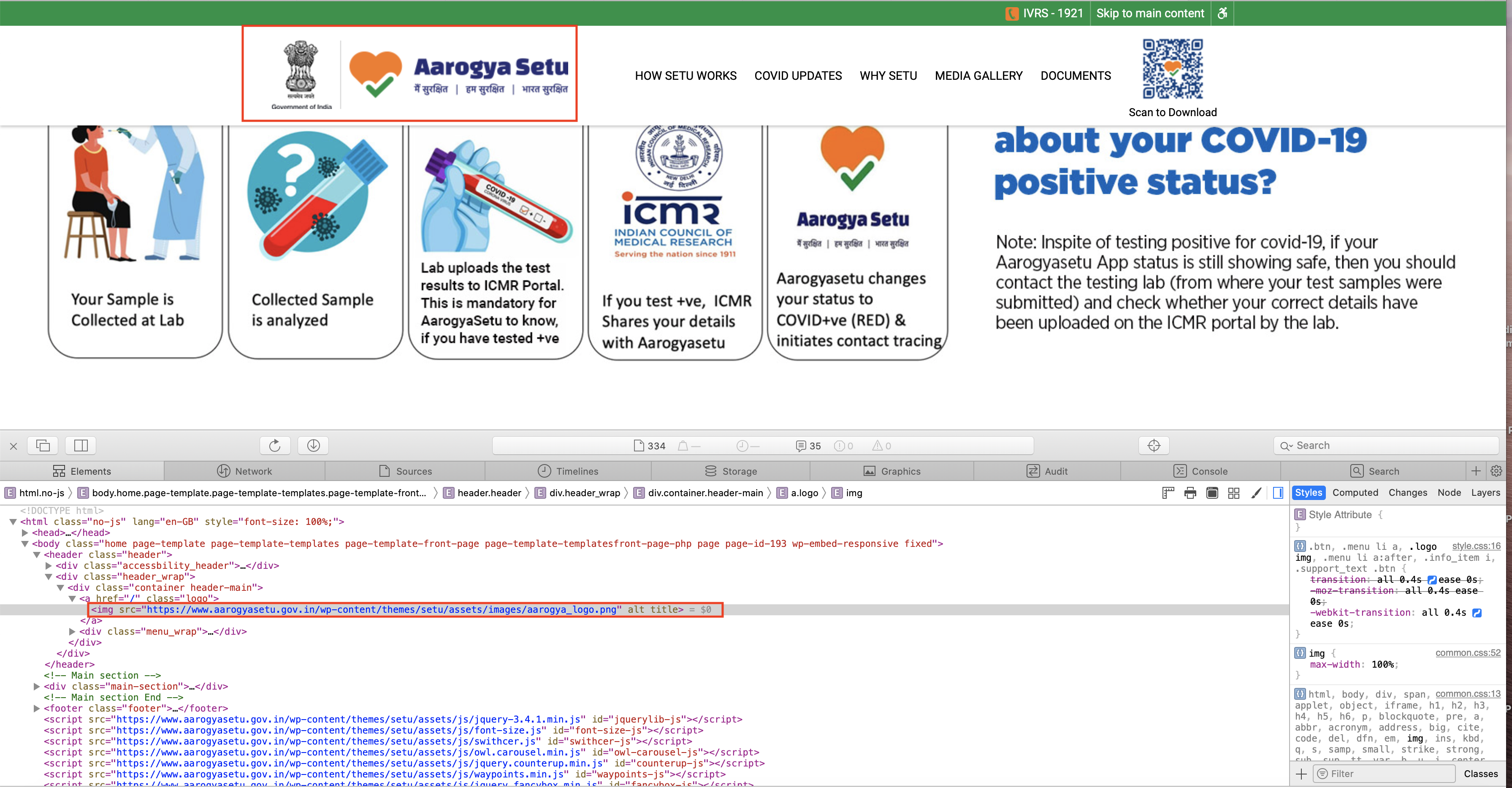Collapse the a.logo anchor node
This screenshot has height=788, width=1512.
pos(72,599)
